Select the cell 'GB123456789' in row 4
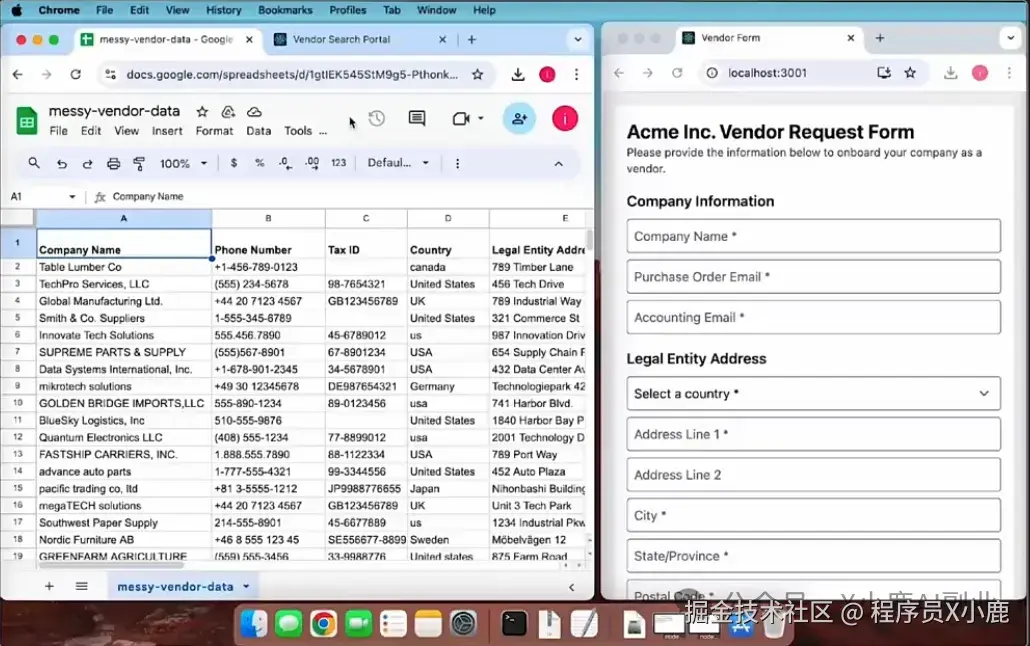Image resolution: width=1030 pixels, height=646 pixels. click(x=365, y=301)
